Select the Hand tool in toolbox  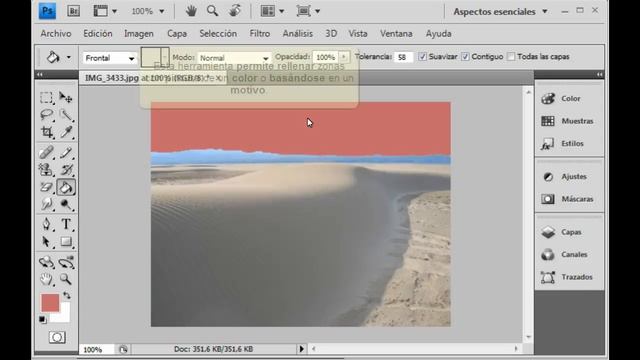47,279
